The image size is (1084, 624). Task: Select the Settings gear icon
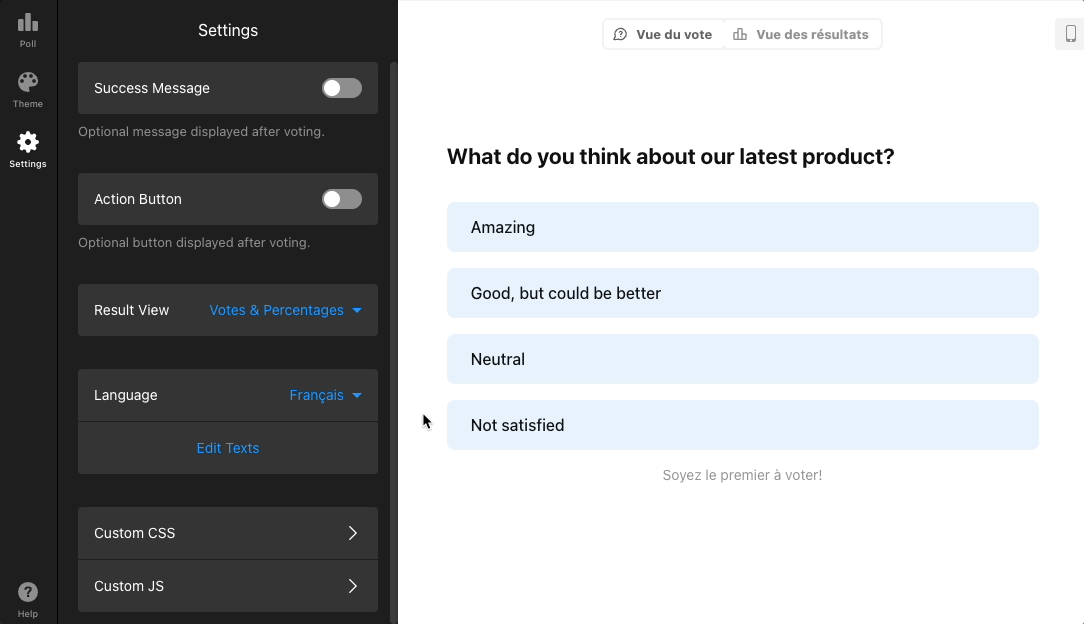[x=28, y=143]
